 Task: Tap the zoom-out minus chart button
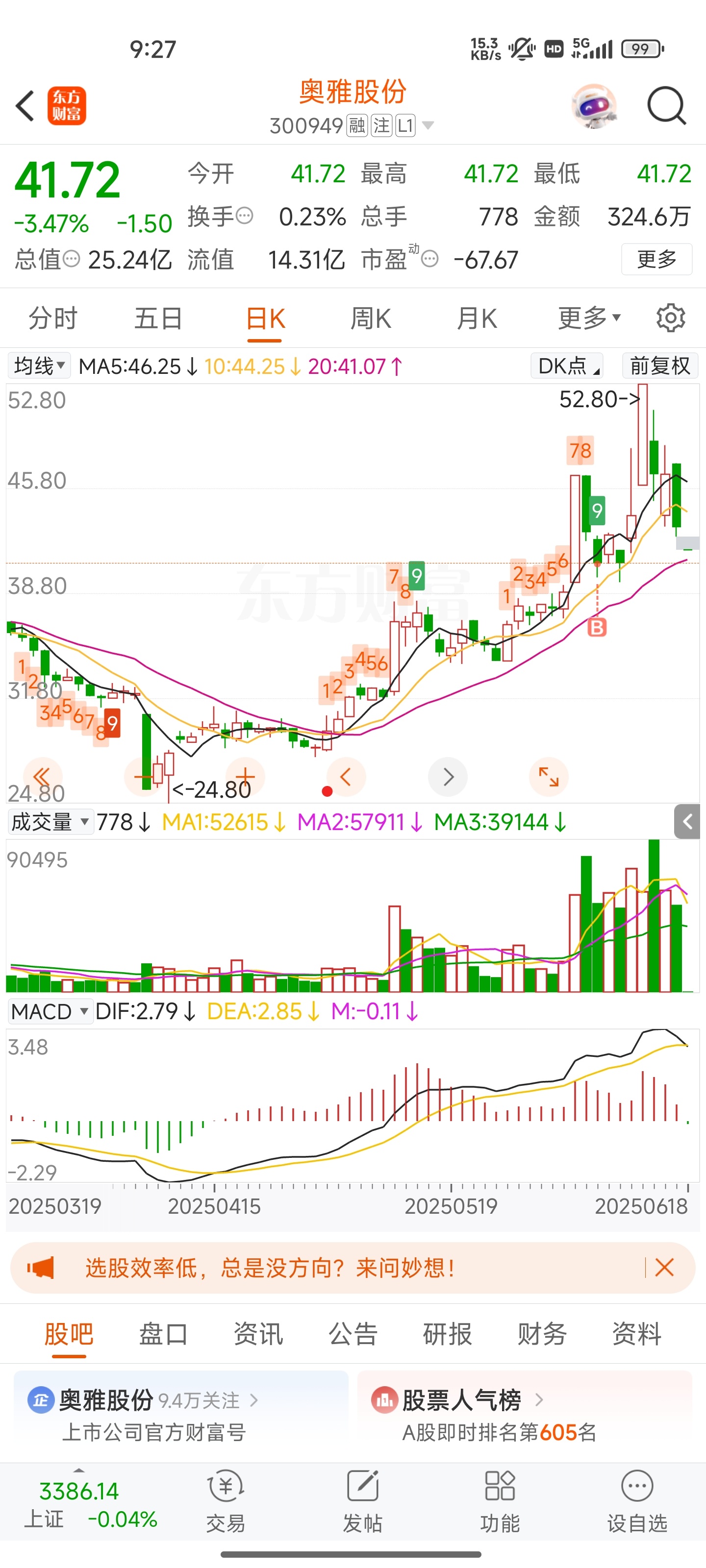pyautogui.click(x=144, y=777)
